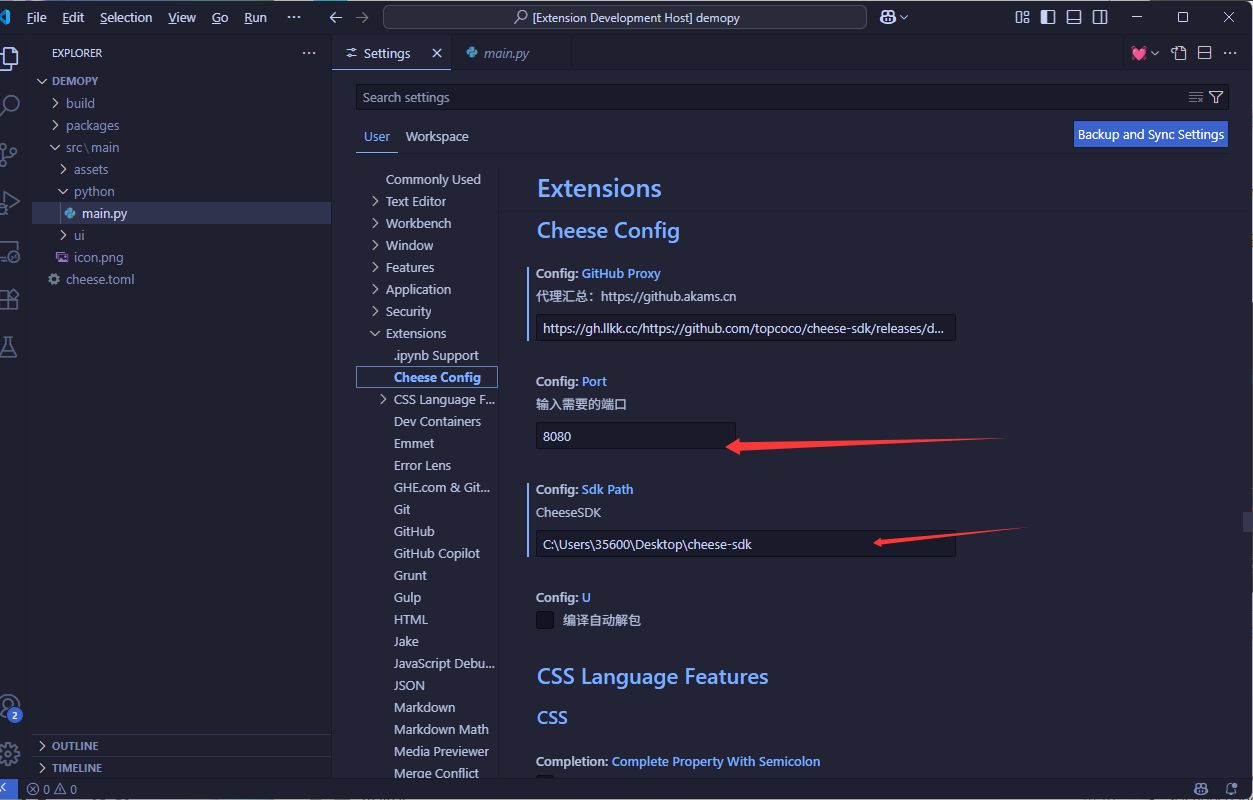This screenshot has width=1253, height=800.
Task: Click the title bar command center search
Action: 625,17
